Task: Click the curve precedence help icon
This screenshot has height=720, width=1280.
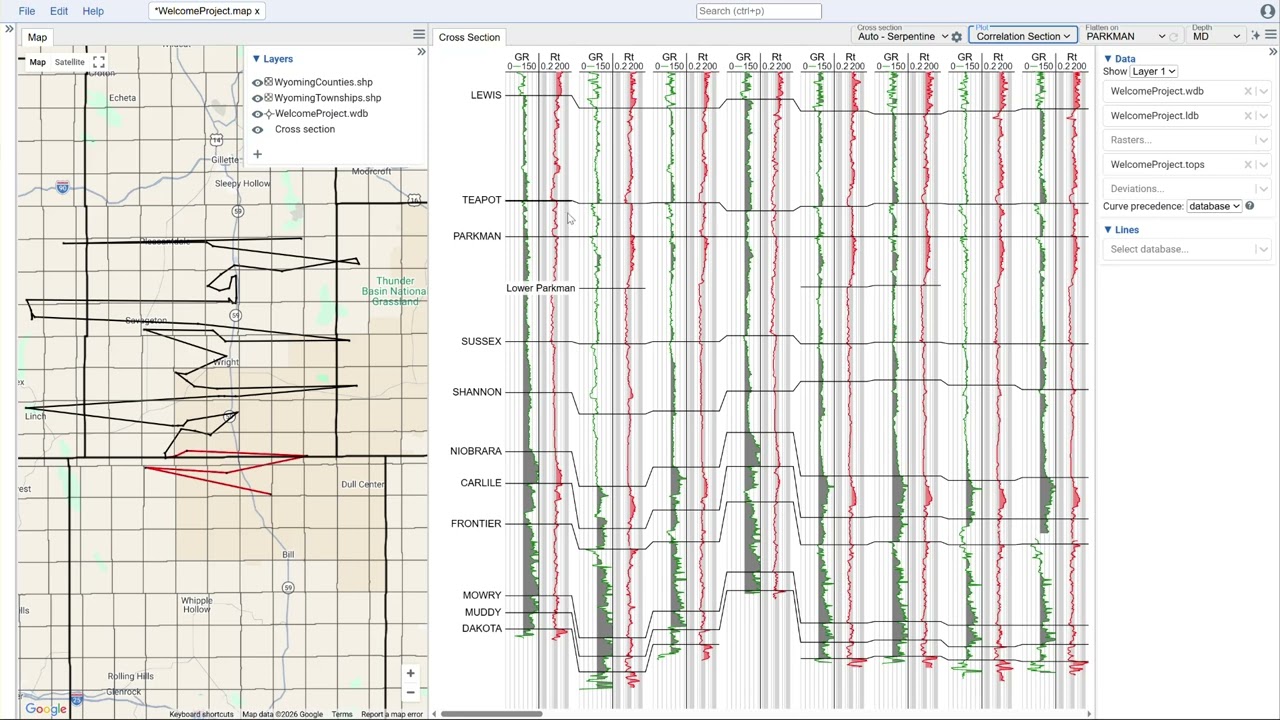Action: click(x=1250, y=206)
